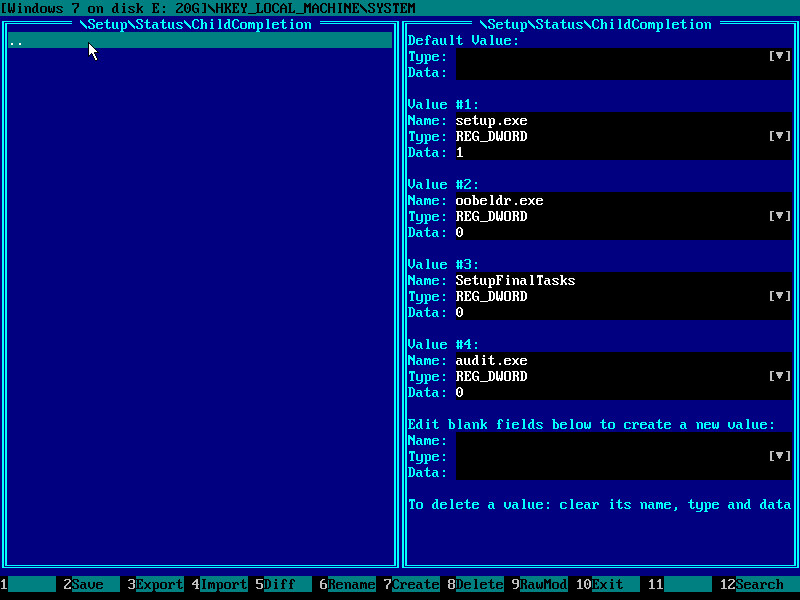
Task: Click the blank Data field for new value
Action: click(x=623, y=472)
